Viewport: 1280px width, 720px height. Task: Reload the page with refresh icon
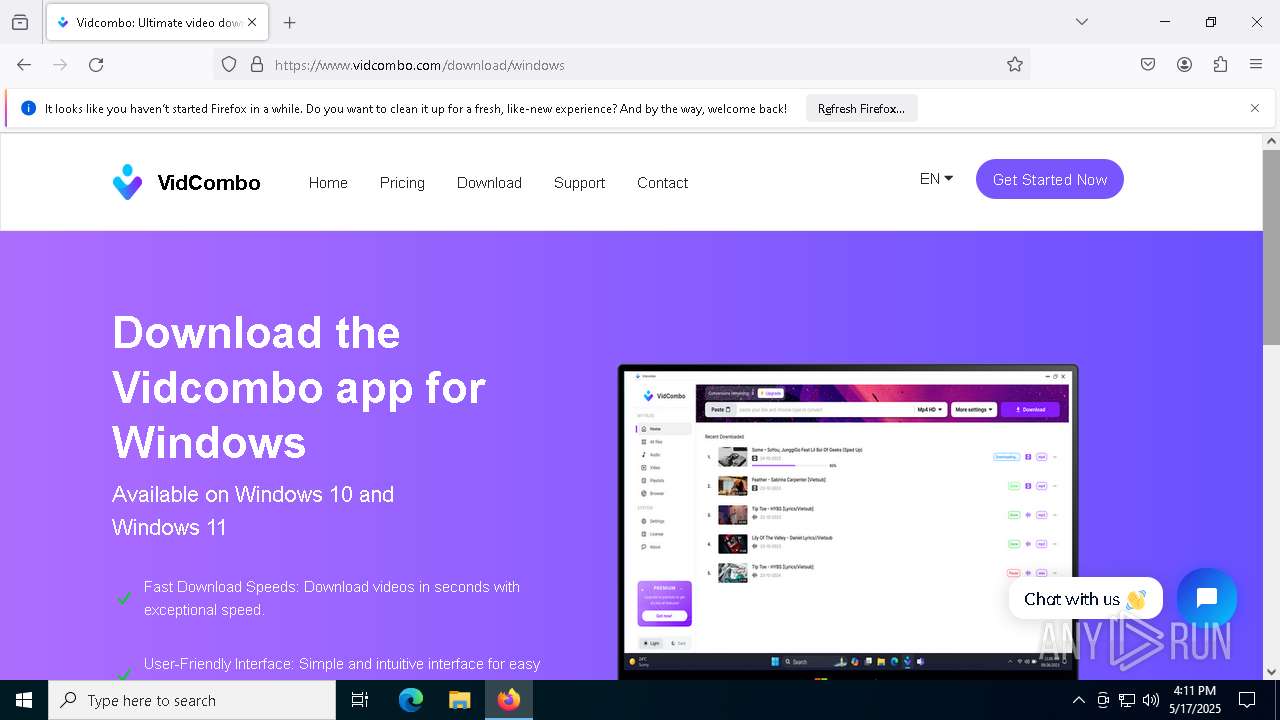[x=96, y=65]
